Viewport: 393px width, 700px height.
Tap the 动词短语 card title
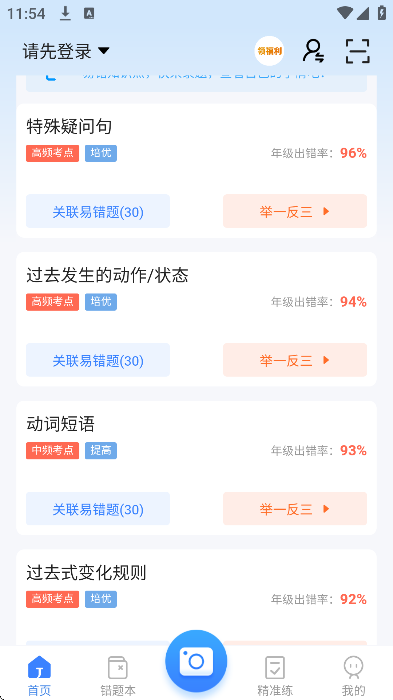coord(61,424)
